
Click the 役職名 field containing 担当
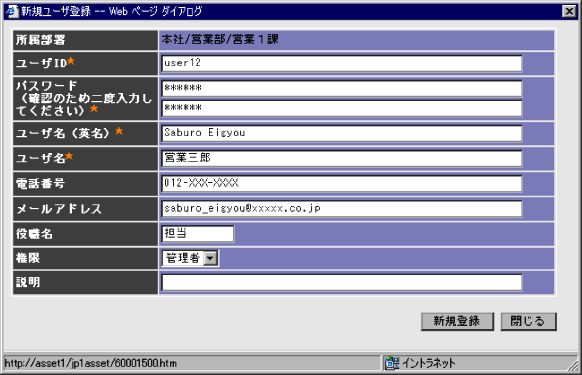click(198, 234)
